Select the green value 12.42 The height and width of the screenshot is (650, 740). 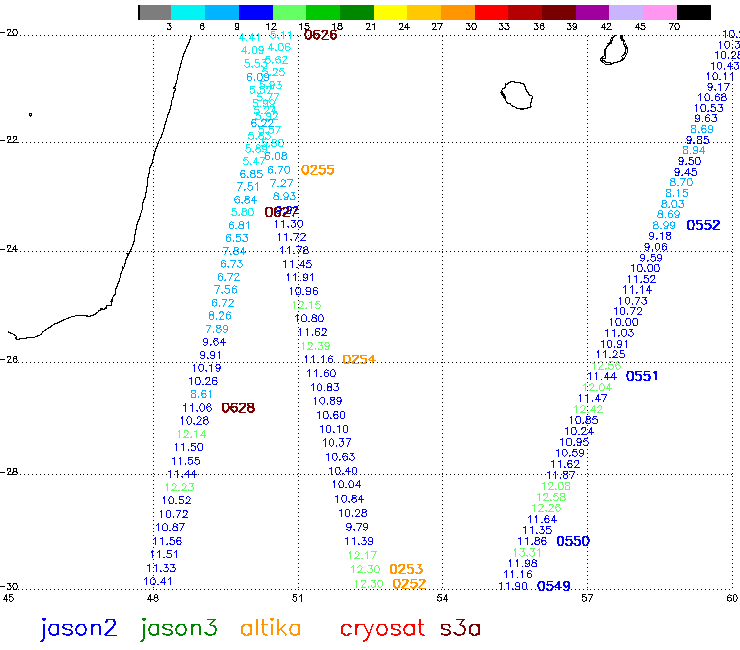click(x=588, y=410)
